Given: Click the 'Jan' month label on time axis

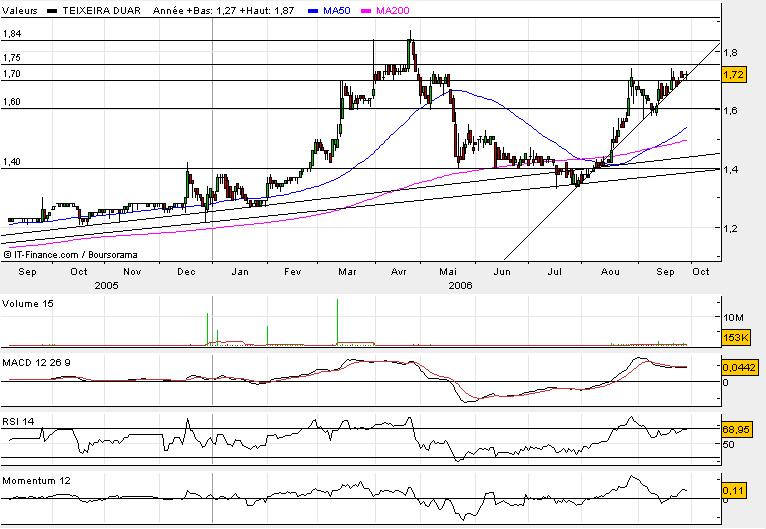Looking at the screenshot, I should tap(239, 272).
